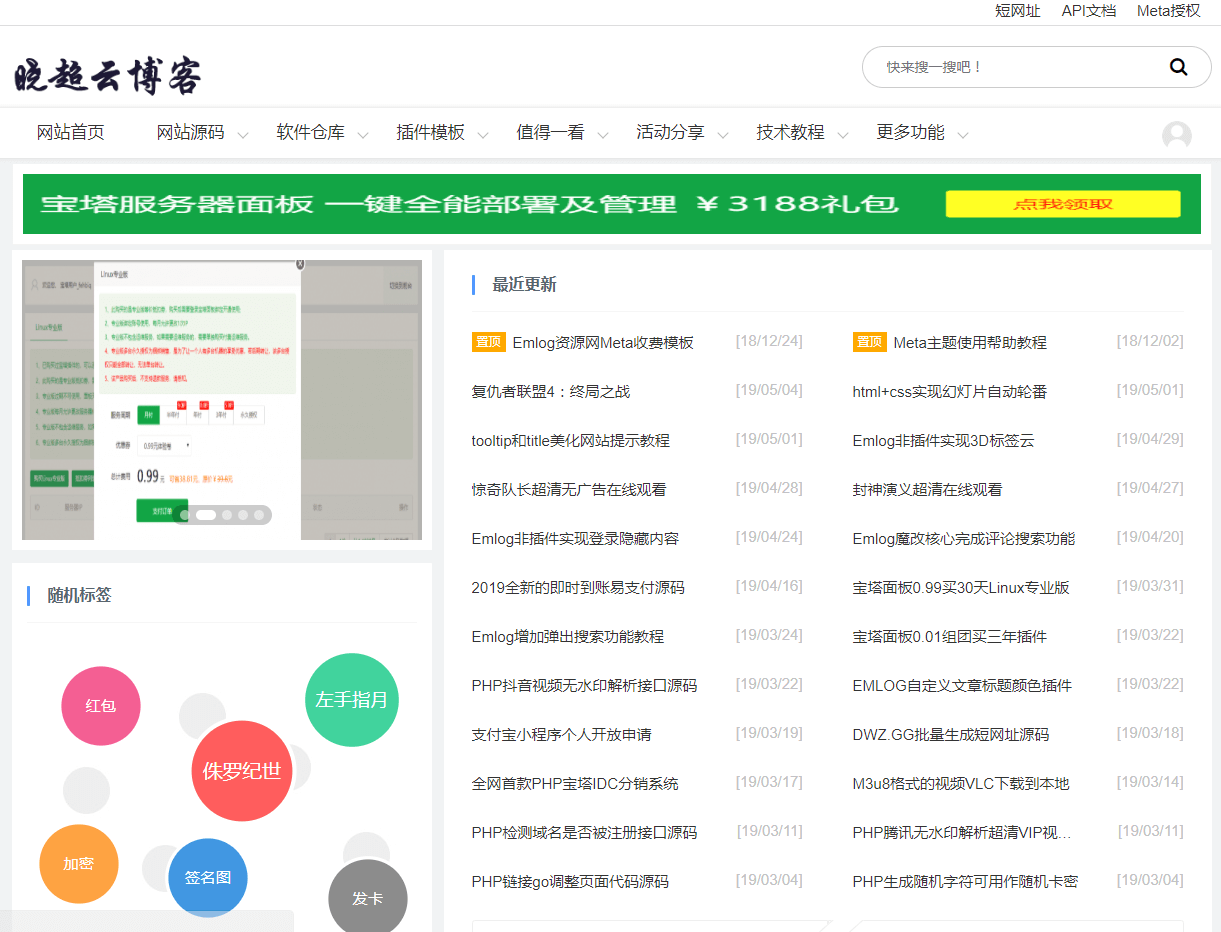Click the search magnifier icon

(1178, 67)
